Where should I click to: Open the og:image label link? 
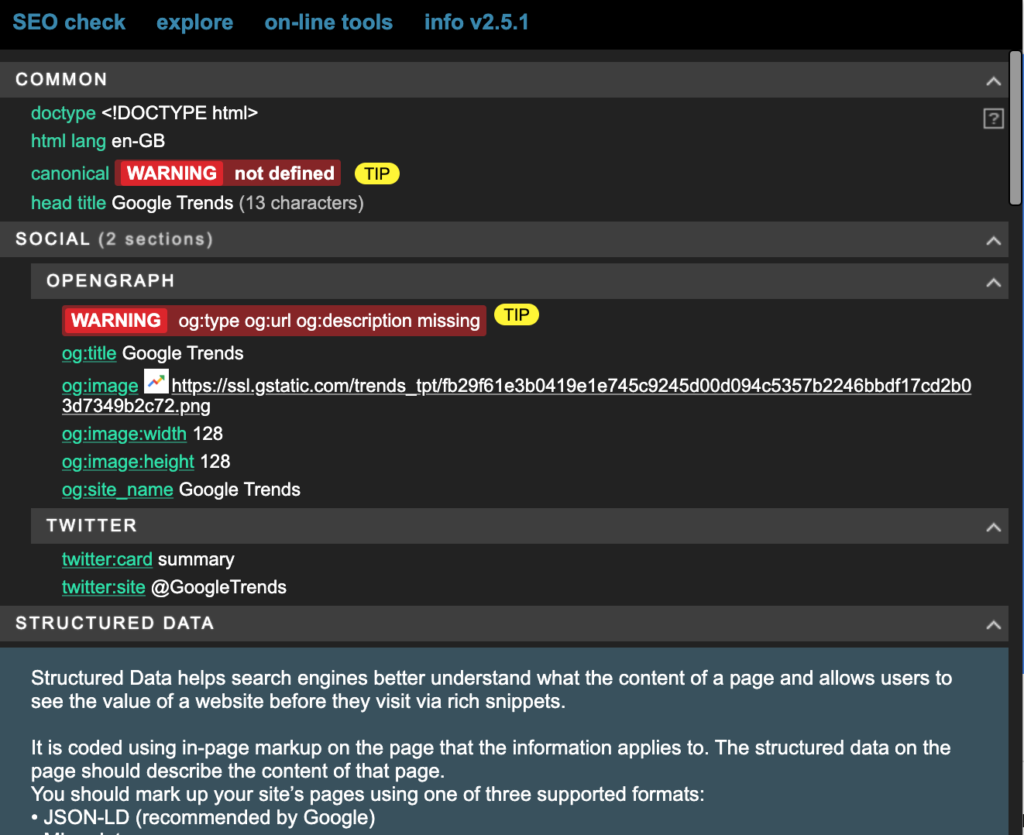pos(100,386)
